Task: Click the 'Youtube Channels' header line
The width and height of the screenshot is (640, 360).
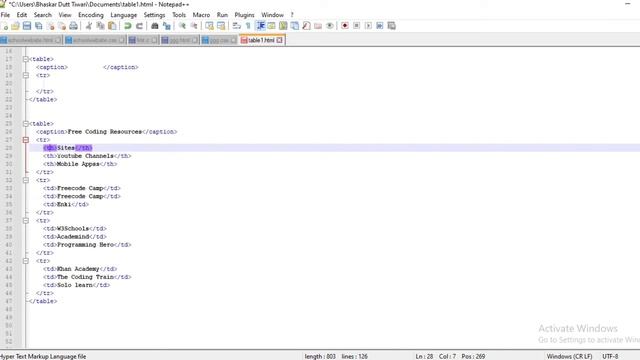Action: (x=87, y=156)
